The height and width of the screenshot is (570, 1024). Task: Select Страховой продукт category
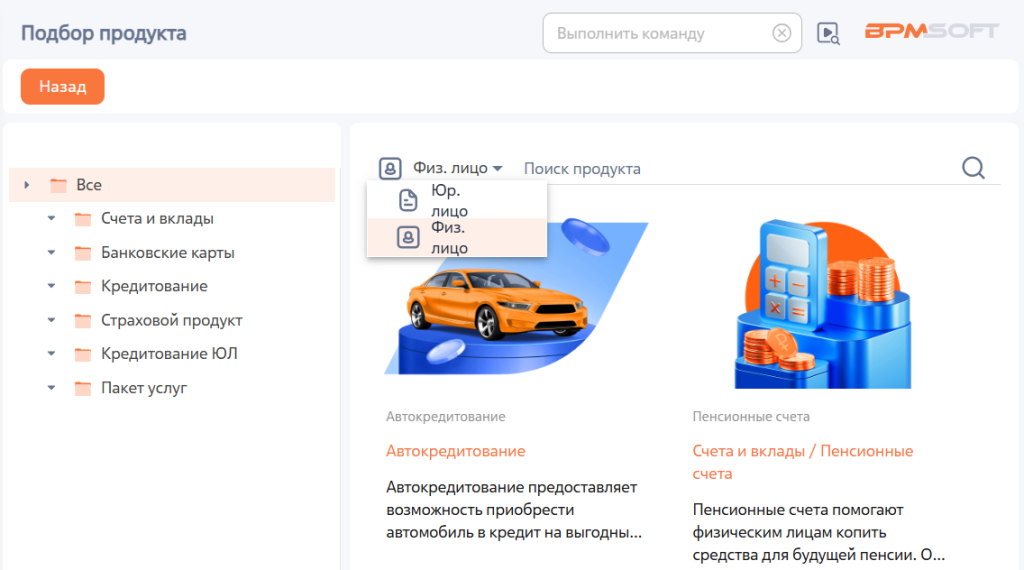coord(172,321)
